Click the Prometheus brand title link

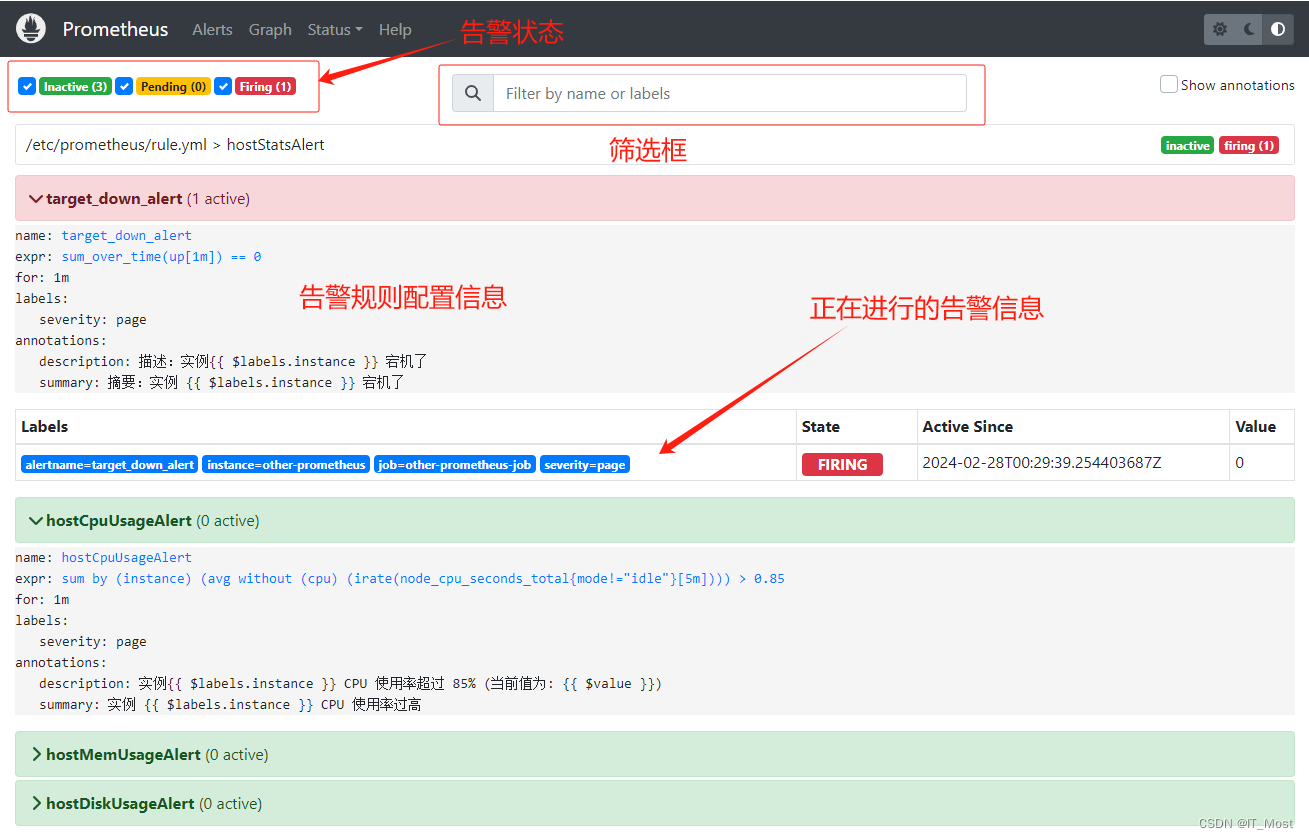pos(115,29)
